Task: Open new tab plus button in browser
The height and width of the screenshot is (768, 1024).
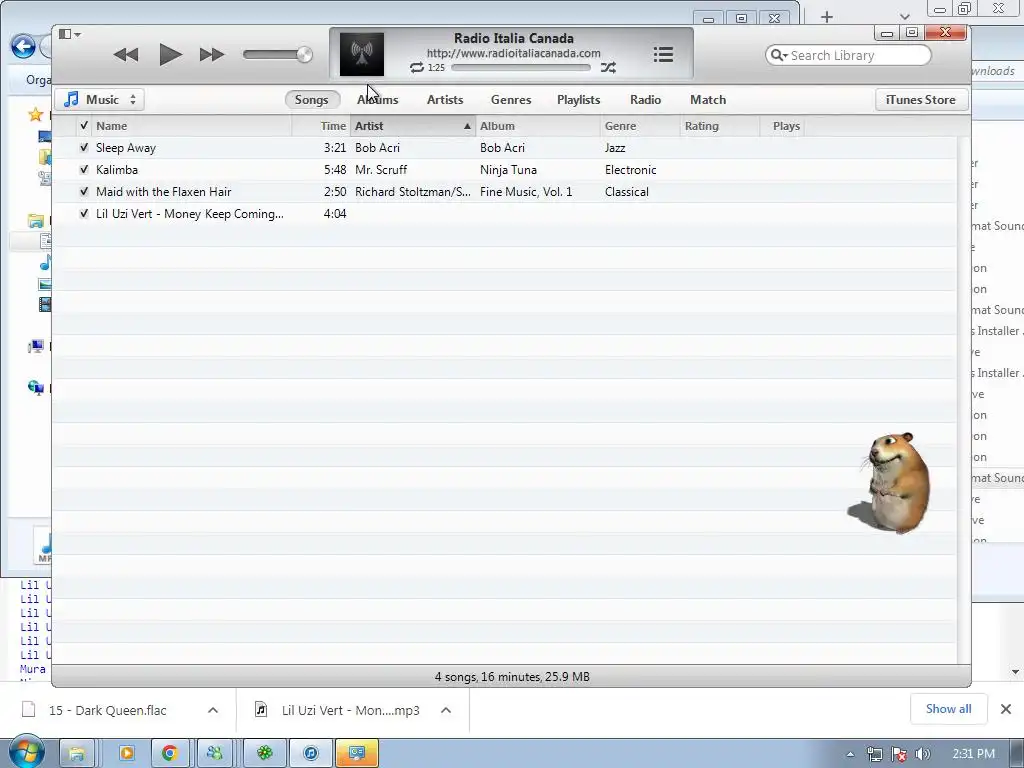Action: (x=827, y=17)
